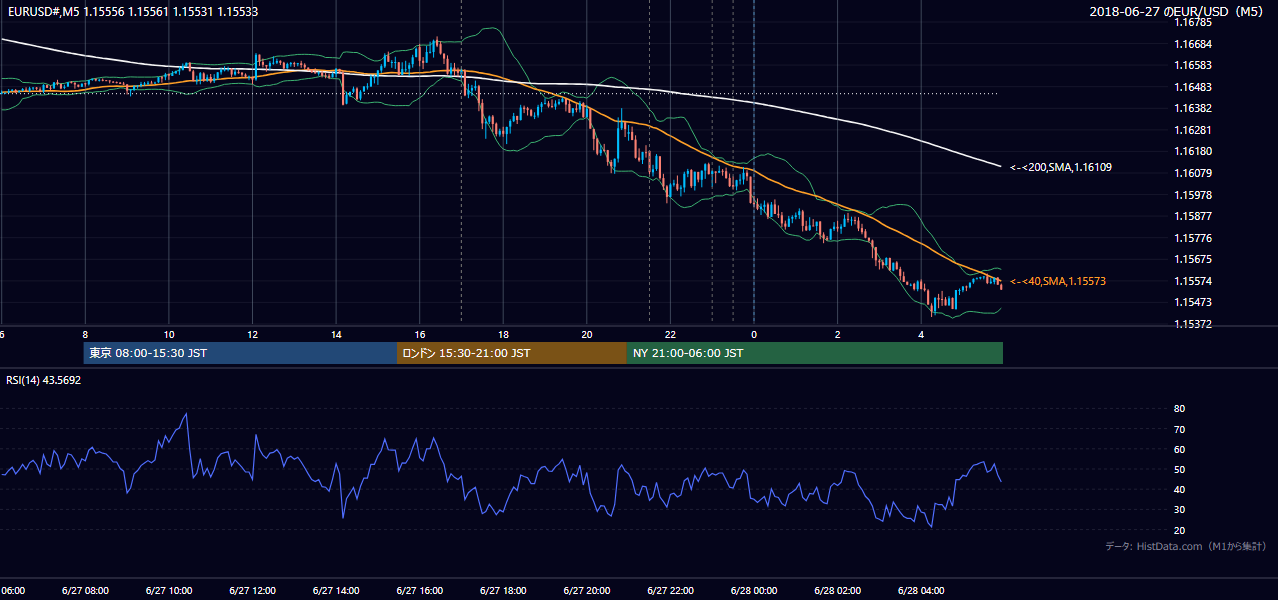Click price axis value 1.15776
Image resolution: width=1278 pixels, height=600 pixels.
pyautogui.click(x=1192, y=238)
